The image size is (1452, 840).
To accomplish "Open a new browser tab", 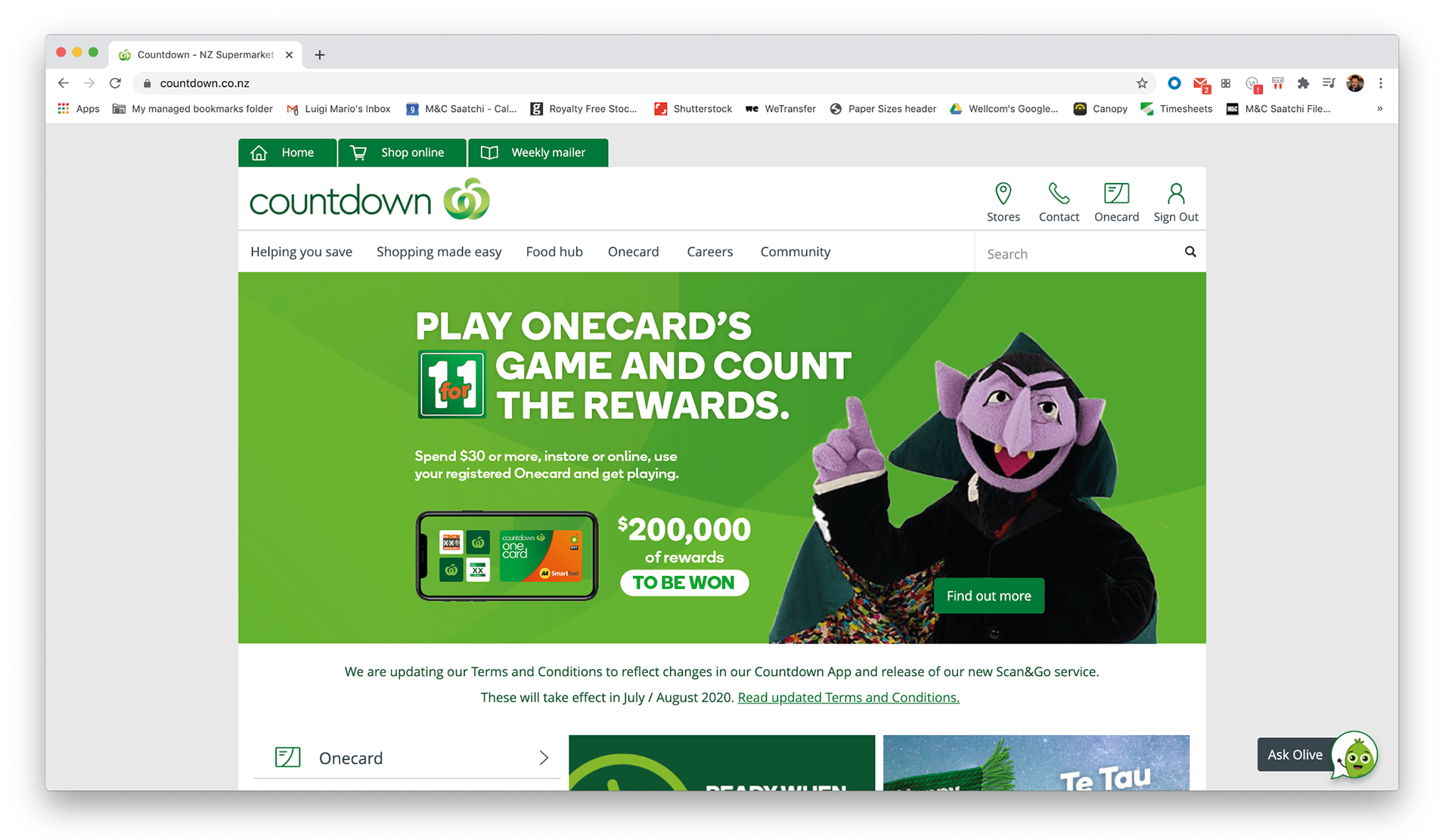I will click(320, 54).
